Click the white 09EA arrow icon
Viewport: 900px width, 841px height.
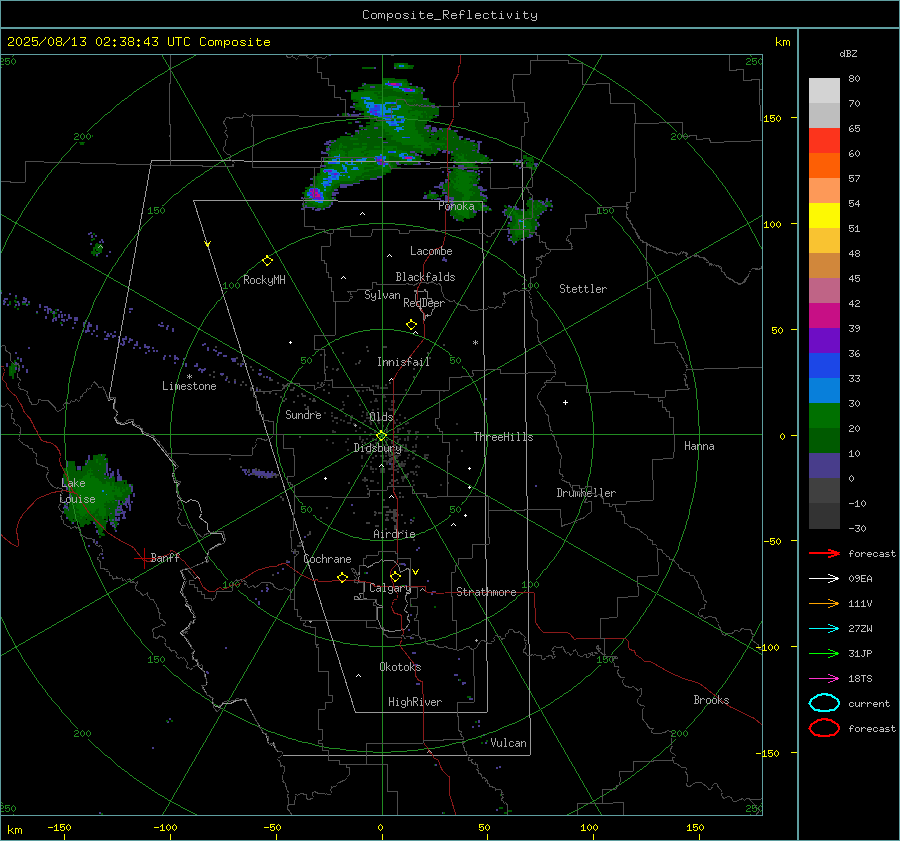click(x=824, y=578)
